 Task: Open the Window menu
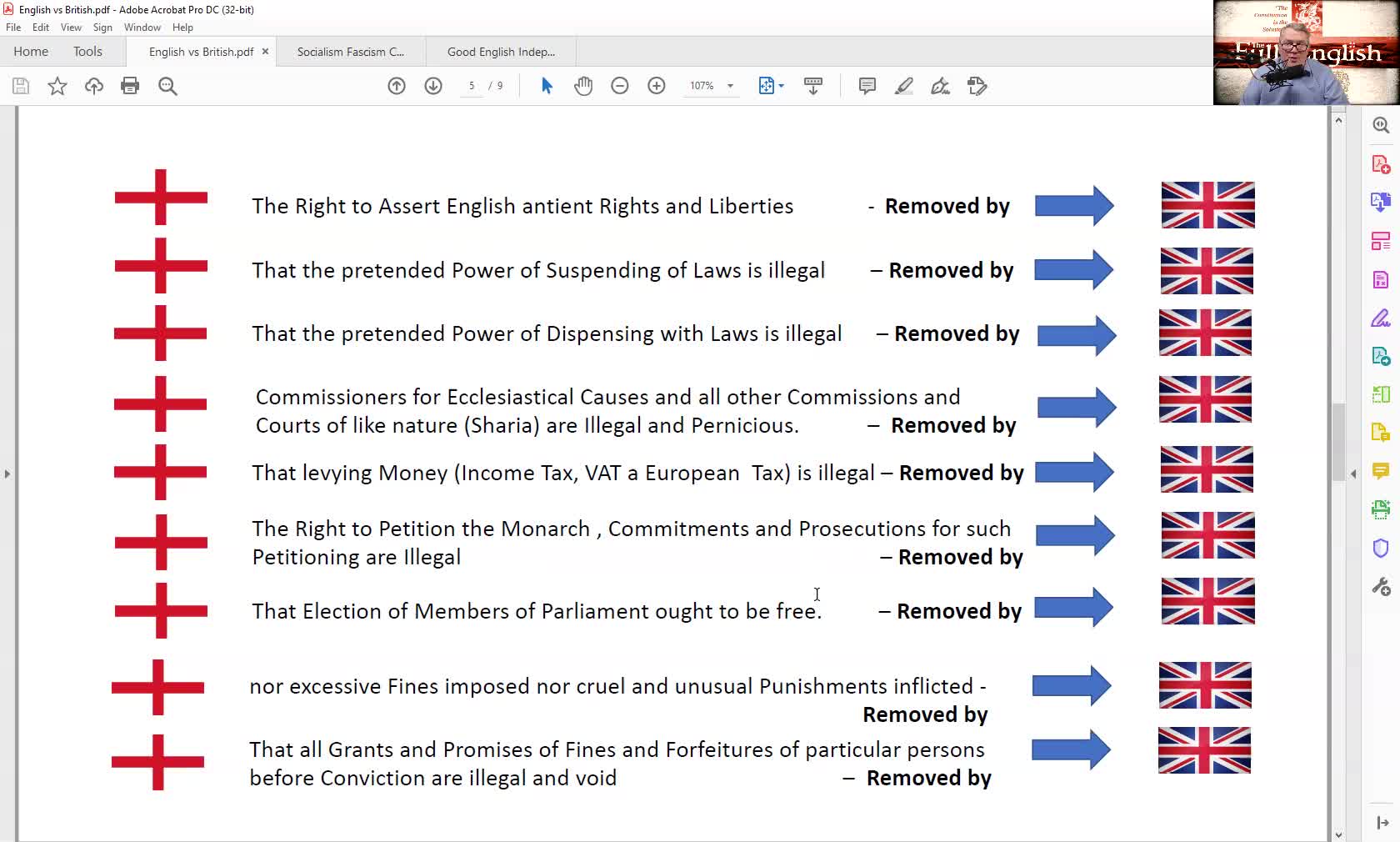142,28
